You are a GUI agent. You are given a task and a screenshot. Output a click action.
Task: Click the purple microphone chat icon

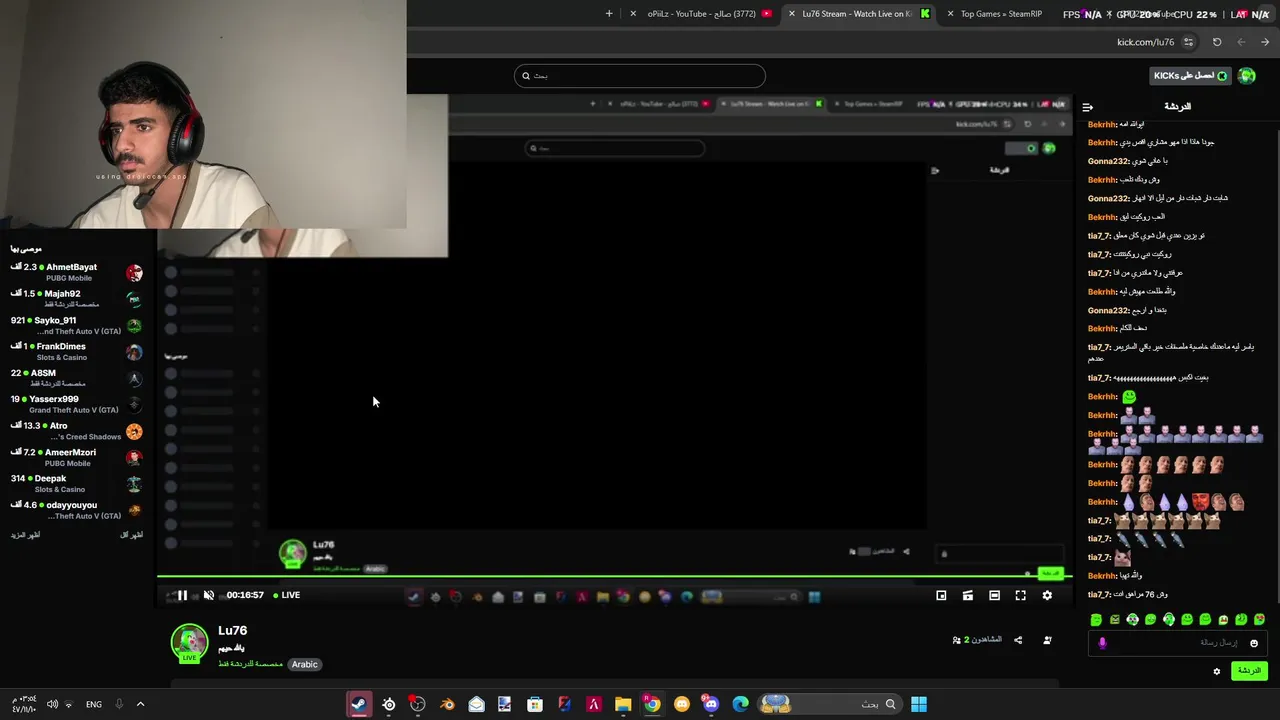point(1102,643)
